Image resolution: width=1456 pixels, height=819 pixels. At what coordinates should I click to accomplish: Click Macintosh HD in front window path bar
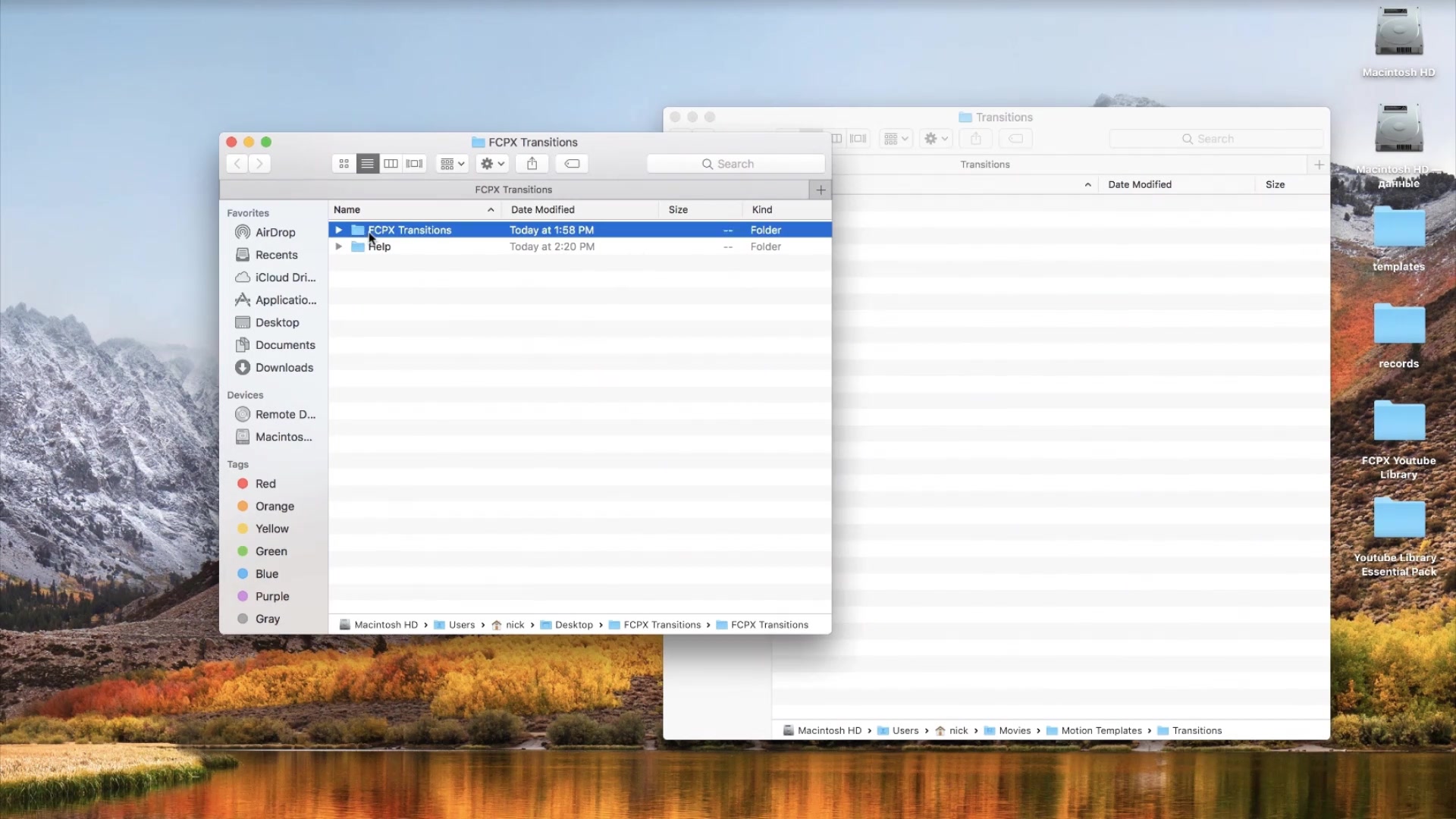(x=378, y=625)
